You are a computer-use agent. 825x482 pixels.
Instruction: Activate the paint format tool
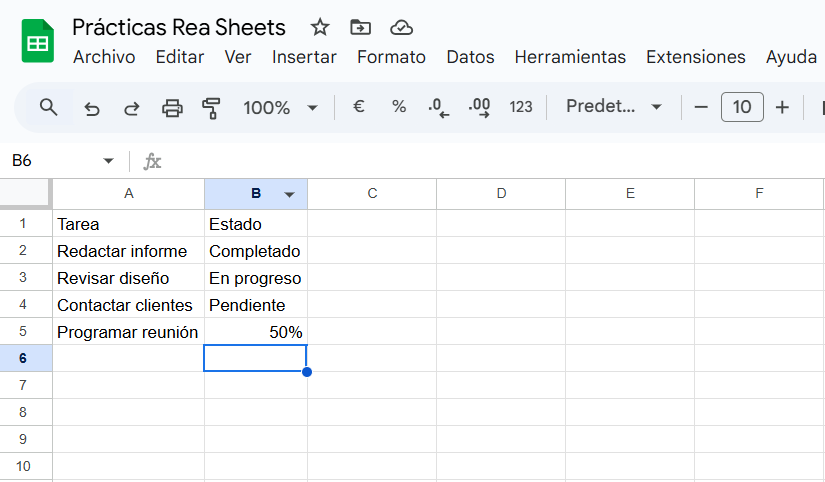pos(211,107)
